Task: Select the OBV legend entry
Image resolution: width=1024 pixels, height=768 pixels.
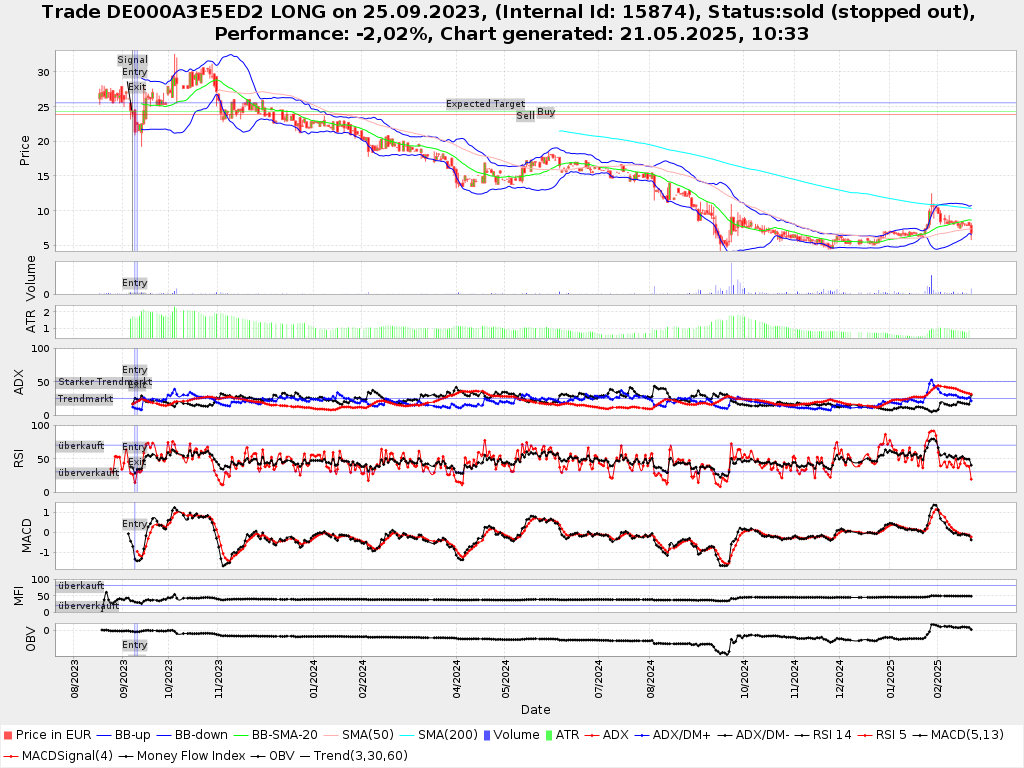Action: [x=283, y=755]
